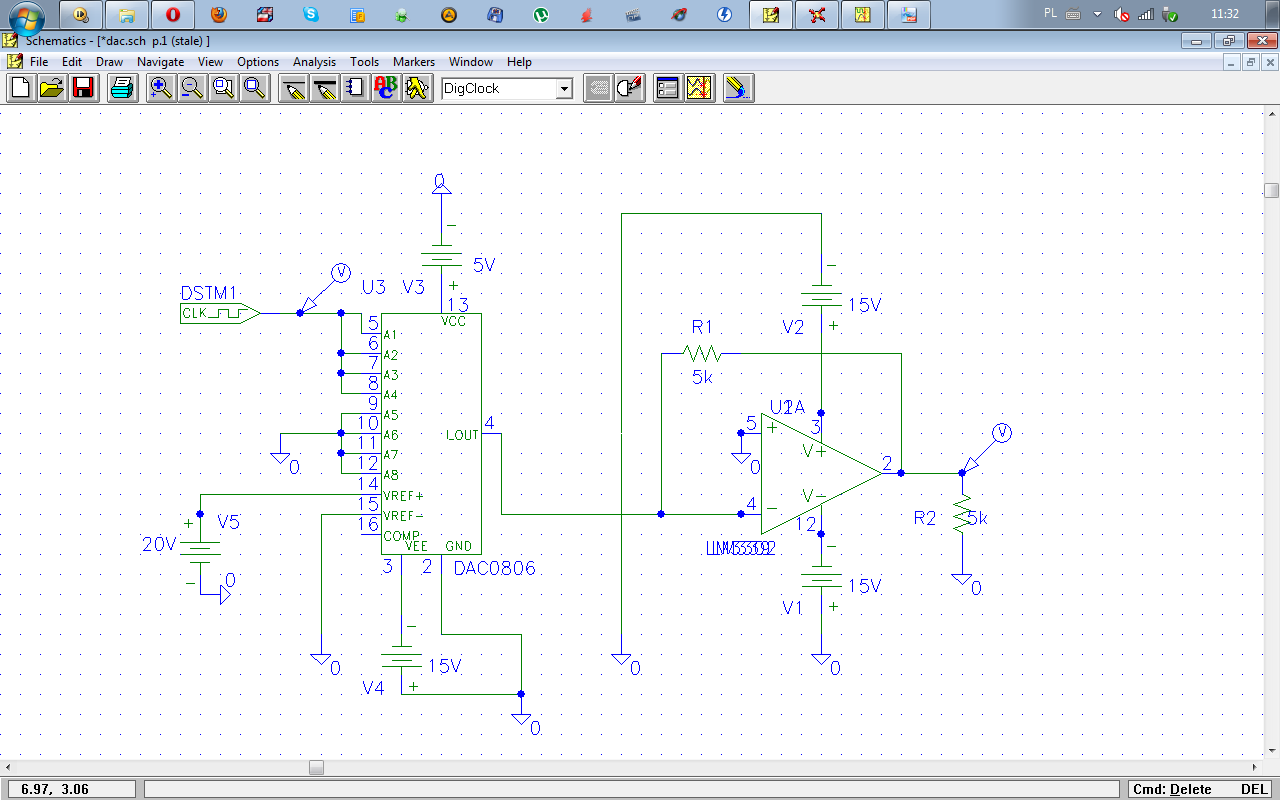Open the Draw menu

[x=109, y=62]
